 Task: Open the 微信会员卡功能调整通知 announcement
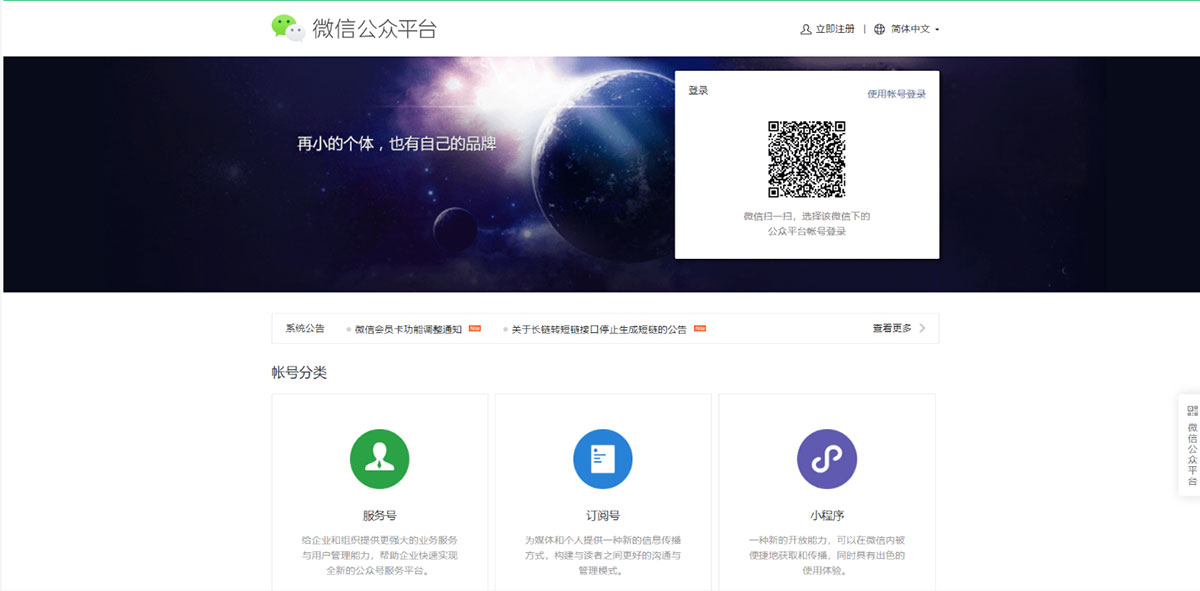tap(408, 329)
